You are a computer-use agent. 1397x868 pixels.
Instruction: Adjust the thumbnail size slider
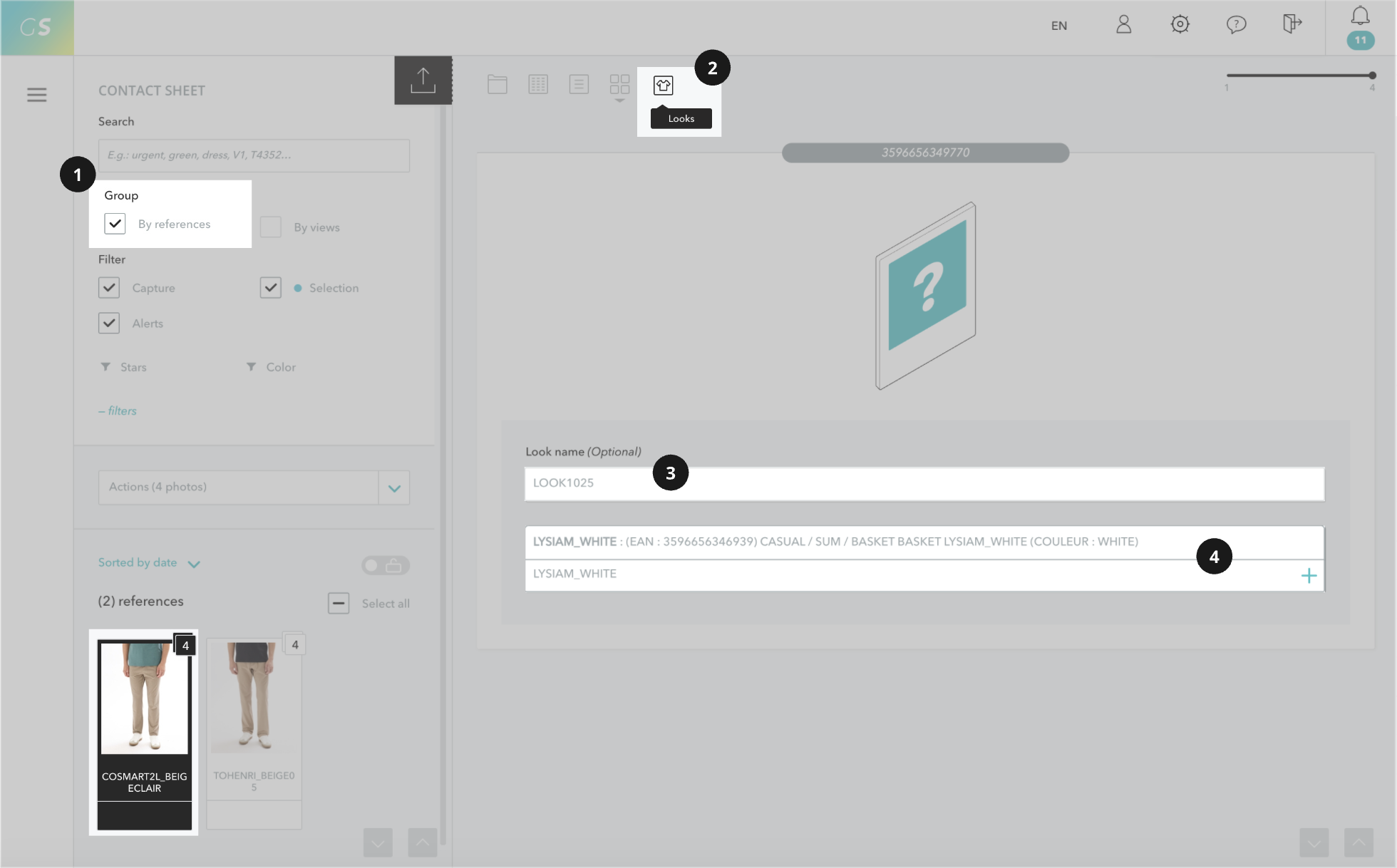click(1371, 76)
